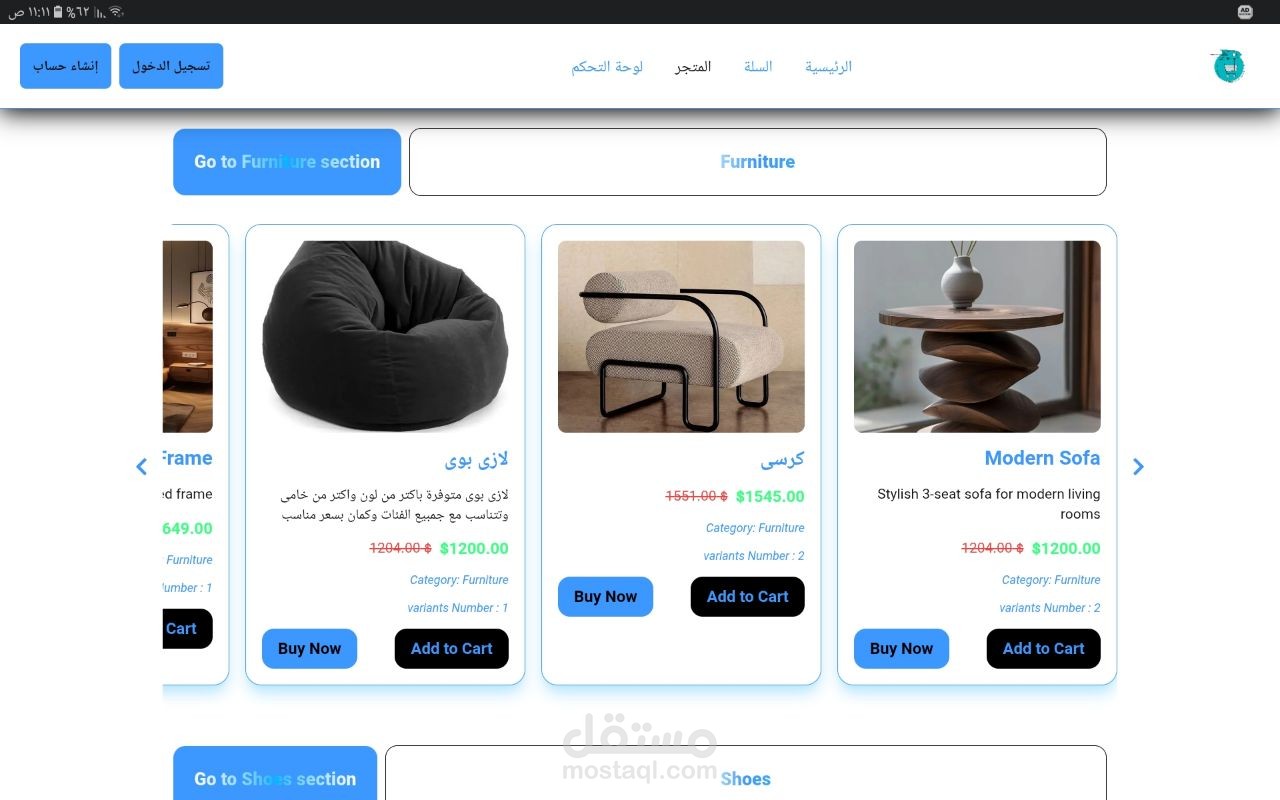Show previous products with left carousel arrow
Viewport: 1280px width, 800px height.
click(141, 466)
